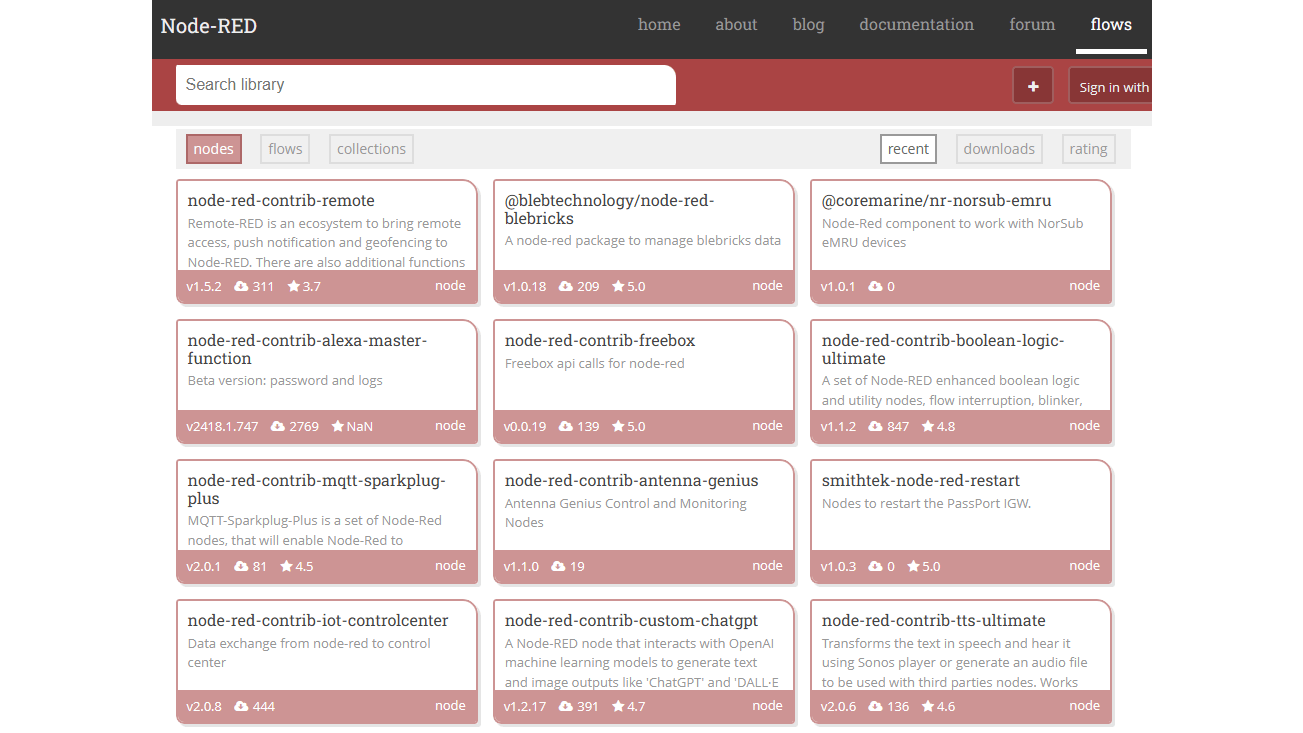The height and width of the screenshot is (733, 1303).
Task: Click version v0.0.19 on freebox card
Action: (x=525, y=426)
